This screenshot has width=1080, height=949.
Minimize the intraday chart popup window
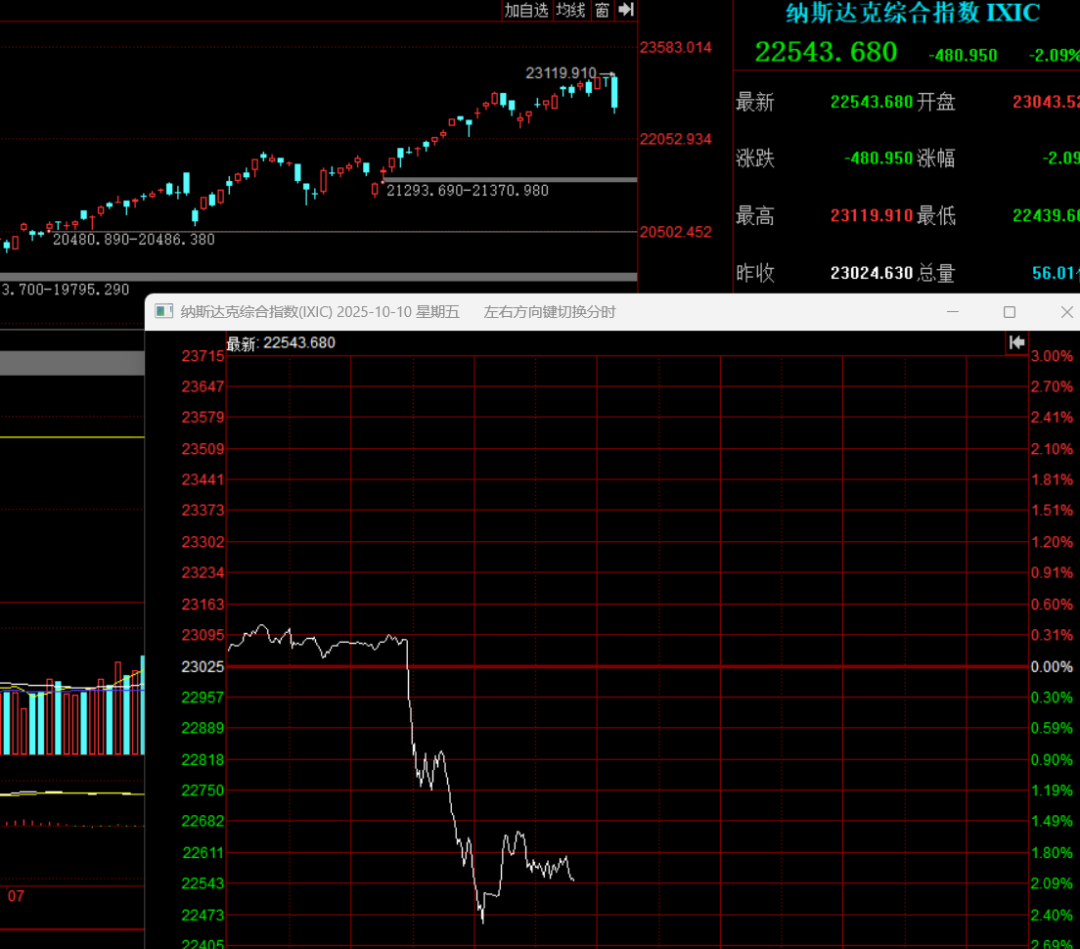[952, 312]
